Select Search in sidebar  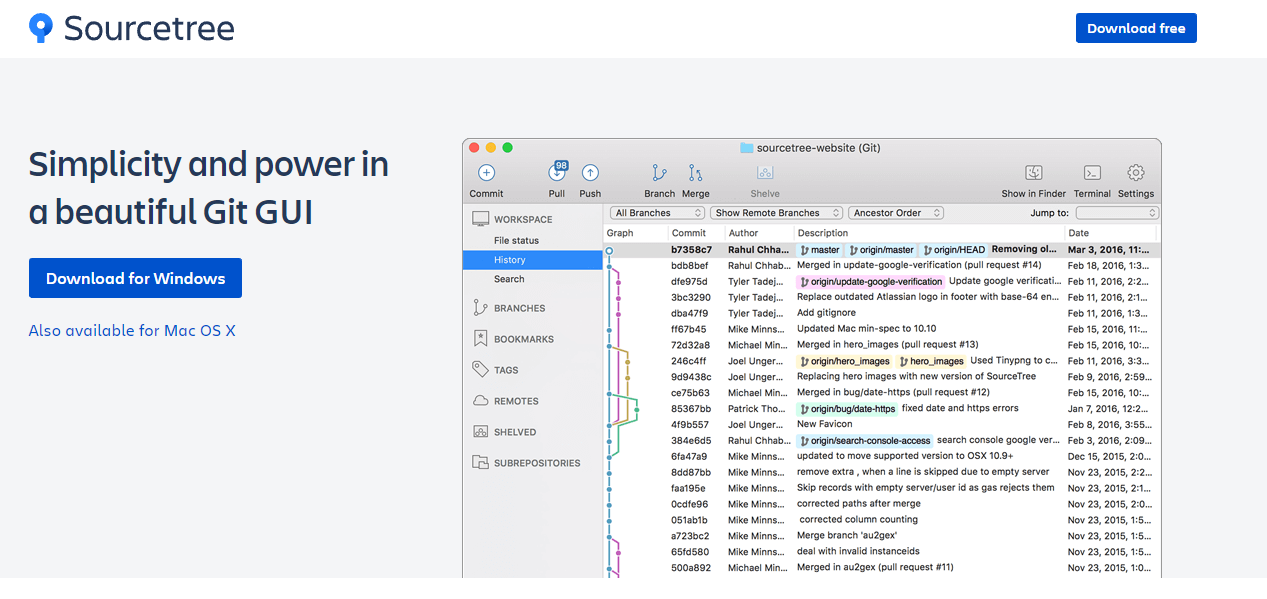click(x=509, y=279)
